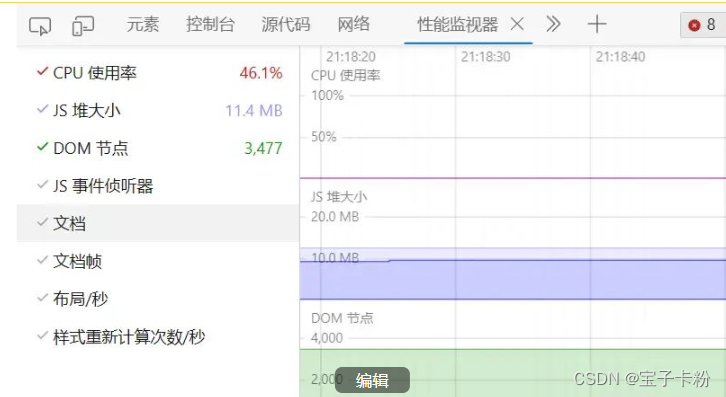
Task: Select the 性能监视器 tab
Action: coord(457,24)
